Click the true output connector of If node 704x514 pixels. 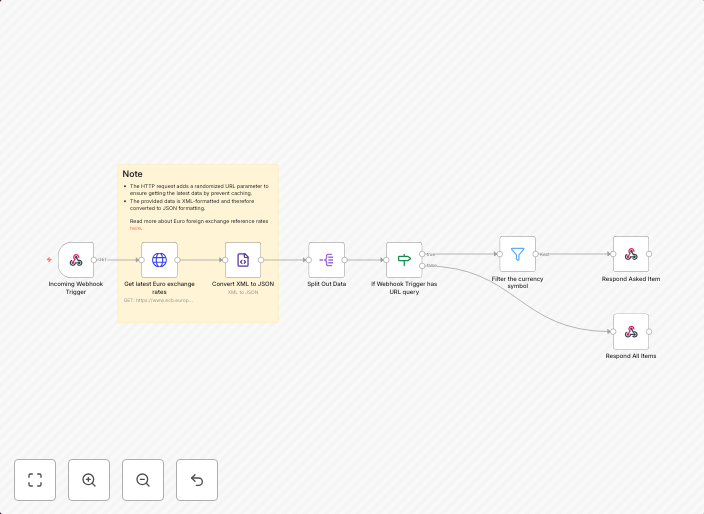(x=423, y=254)
